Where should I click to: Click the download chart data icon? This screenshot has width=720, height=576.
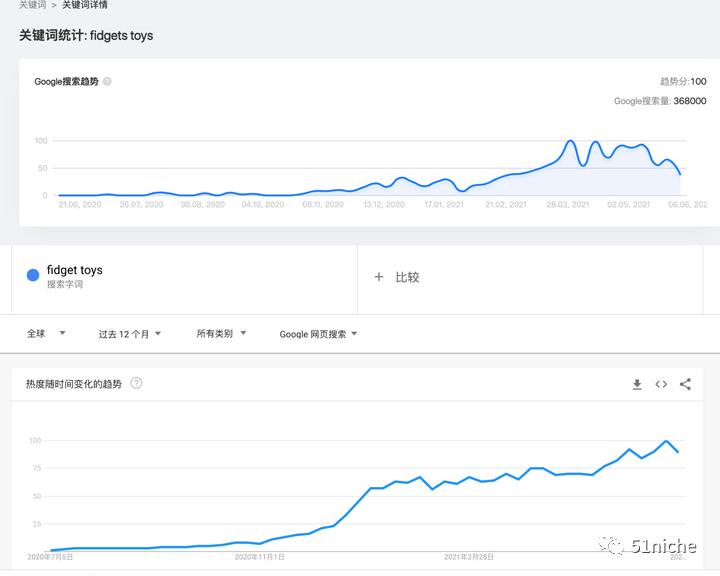(637, 384)
